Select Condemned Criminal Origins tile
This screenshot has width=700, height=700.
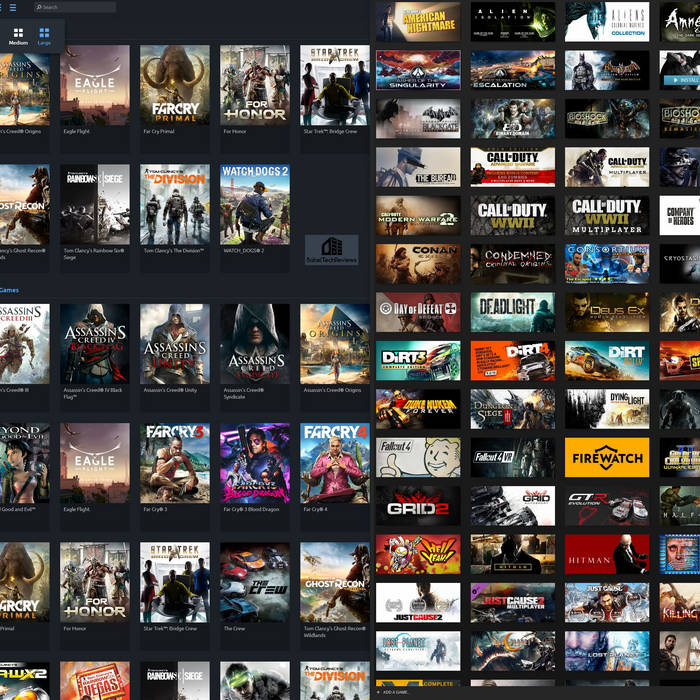pyautogui.click(x=512, y=264)
